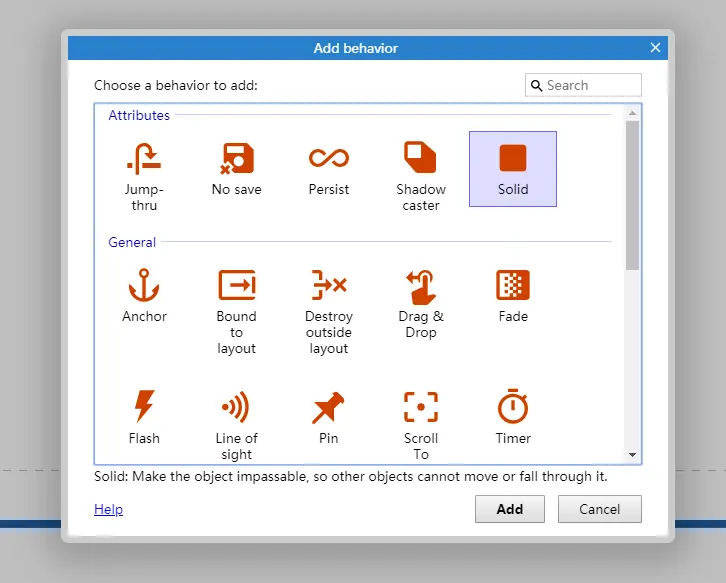The width and height of the screenshot is (726, 583).
Task: Select the Anchor behavior icon
Action: click(144, 285)
